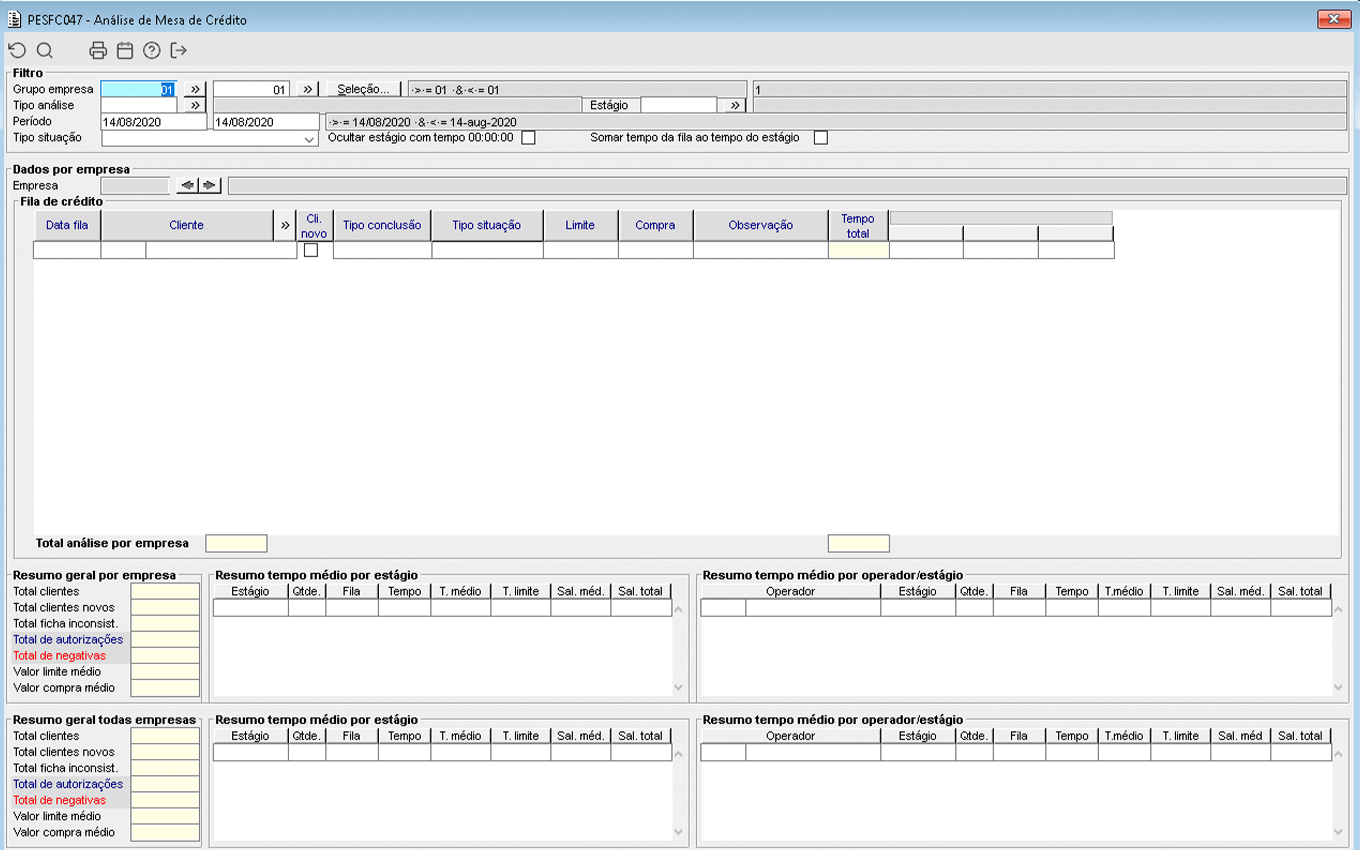Click the Data fila column header
1360x850 pixels.
(x=67, y=225)
